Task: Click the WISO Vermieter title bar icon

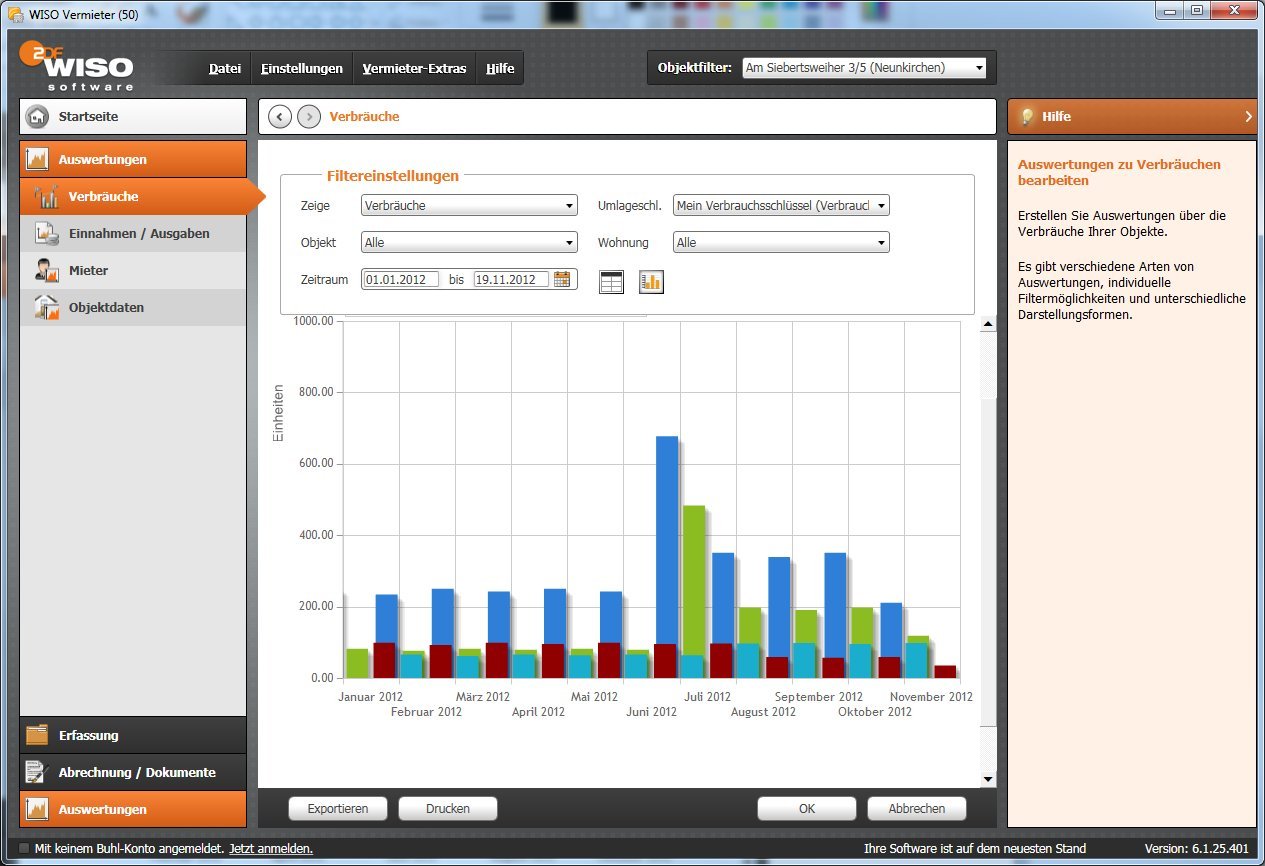Action: [15, 12]
